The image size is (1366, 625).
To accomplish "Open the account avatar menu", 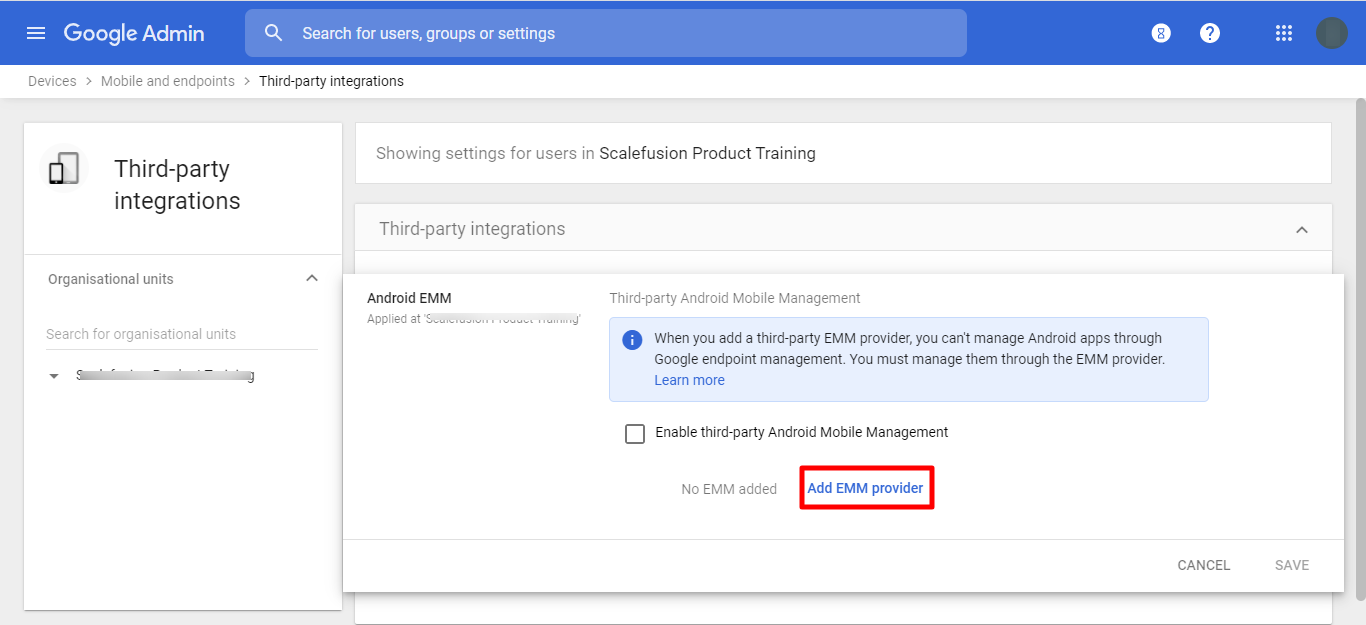I will point(1332,33).
